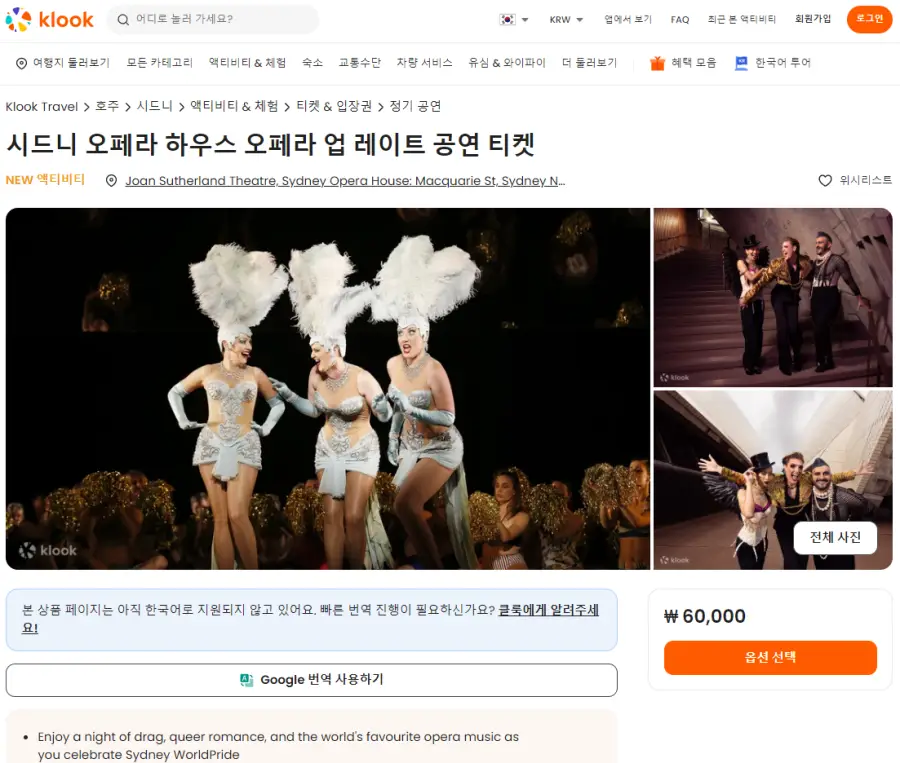Viewport: 900px width, 763px height.
Task: Open '여행지 둘러보기' with pin icon
Action: [x=63, y=63]
